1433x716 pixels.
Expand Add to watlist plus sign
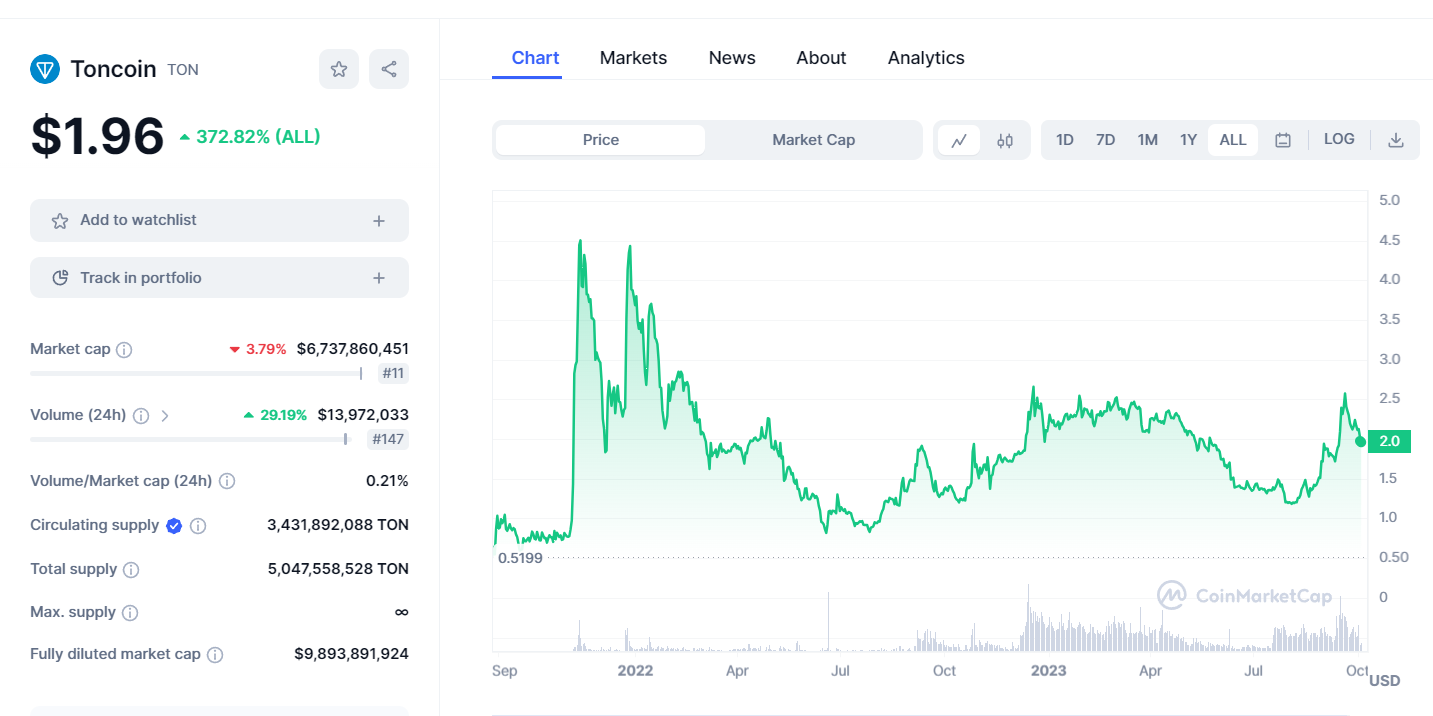[x=379, y=221]
